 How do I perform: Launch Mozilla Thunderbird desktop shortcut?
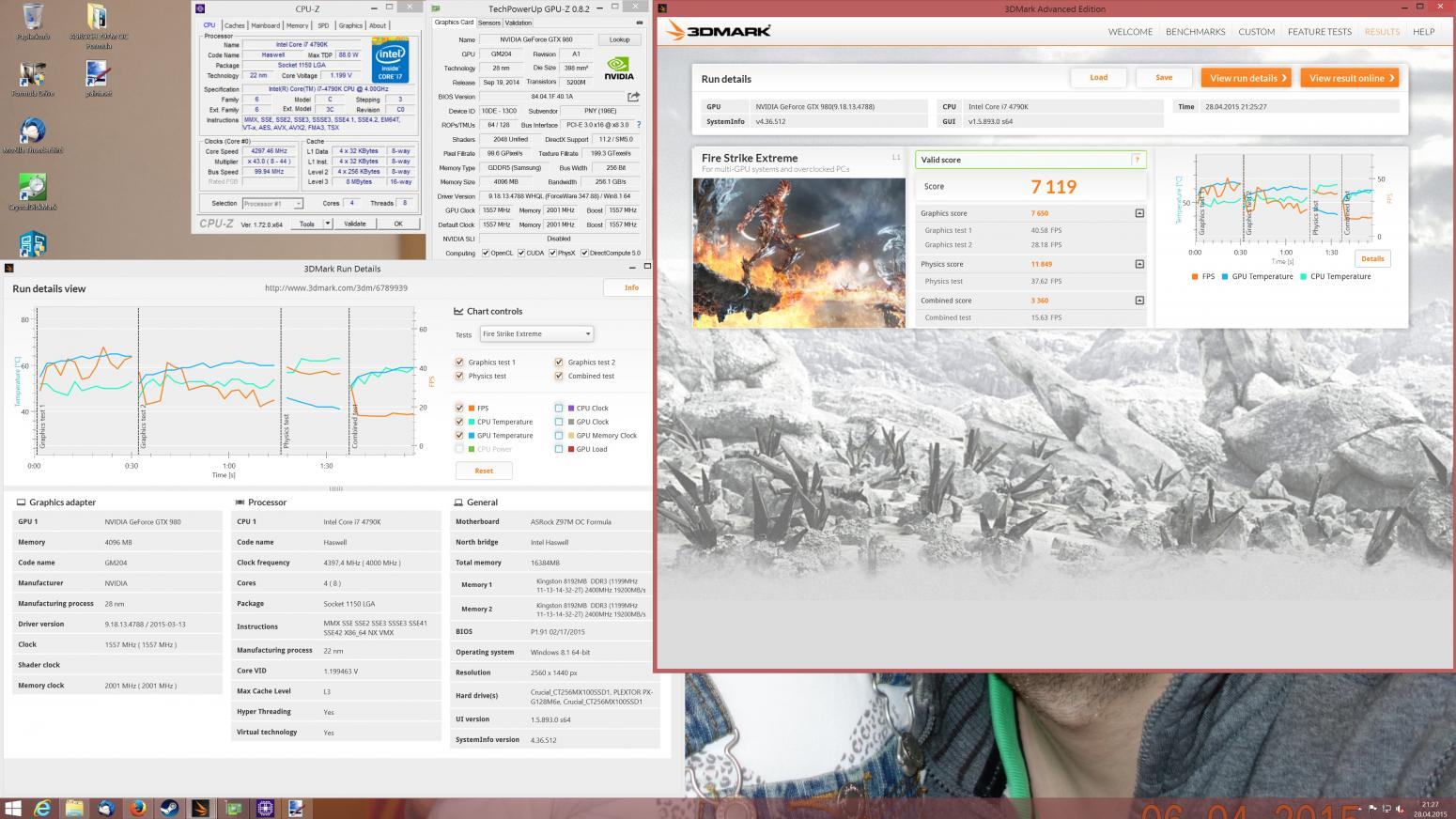(x=32, y=135)
